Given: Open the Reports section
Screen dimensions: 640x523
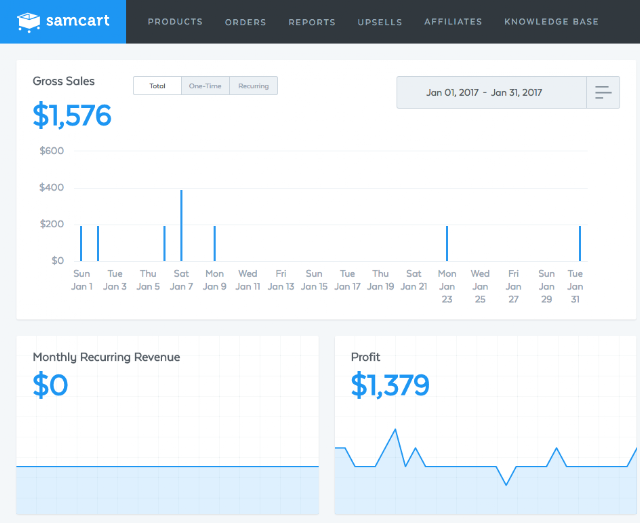Looking at the screenshot, I should click(x=312, y=22).
